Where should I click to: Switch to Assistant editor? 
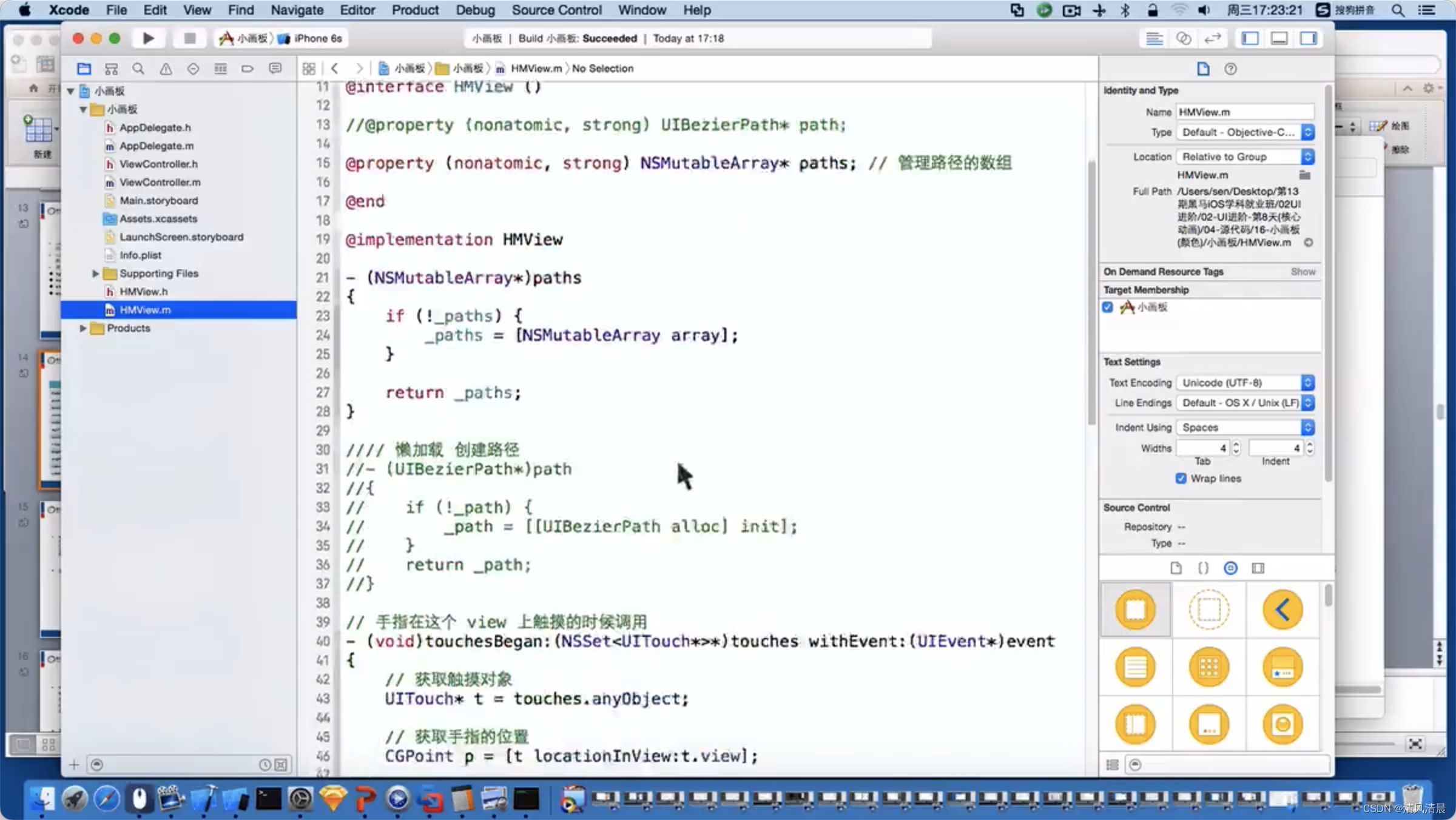click(x=1183, y=38)
